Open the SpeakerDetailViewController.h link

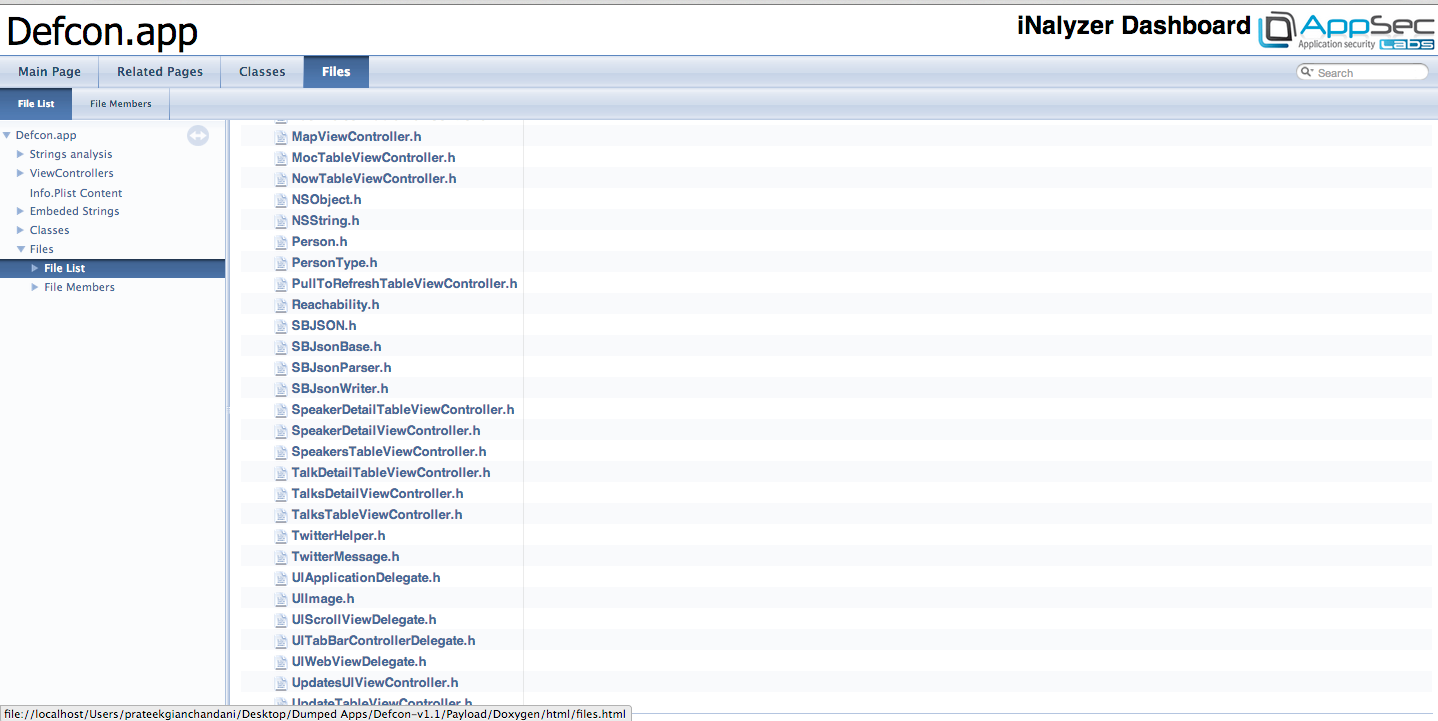[385, 431]
